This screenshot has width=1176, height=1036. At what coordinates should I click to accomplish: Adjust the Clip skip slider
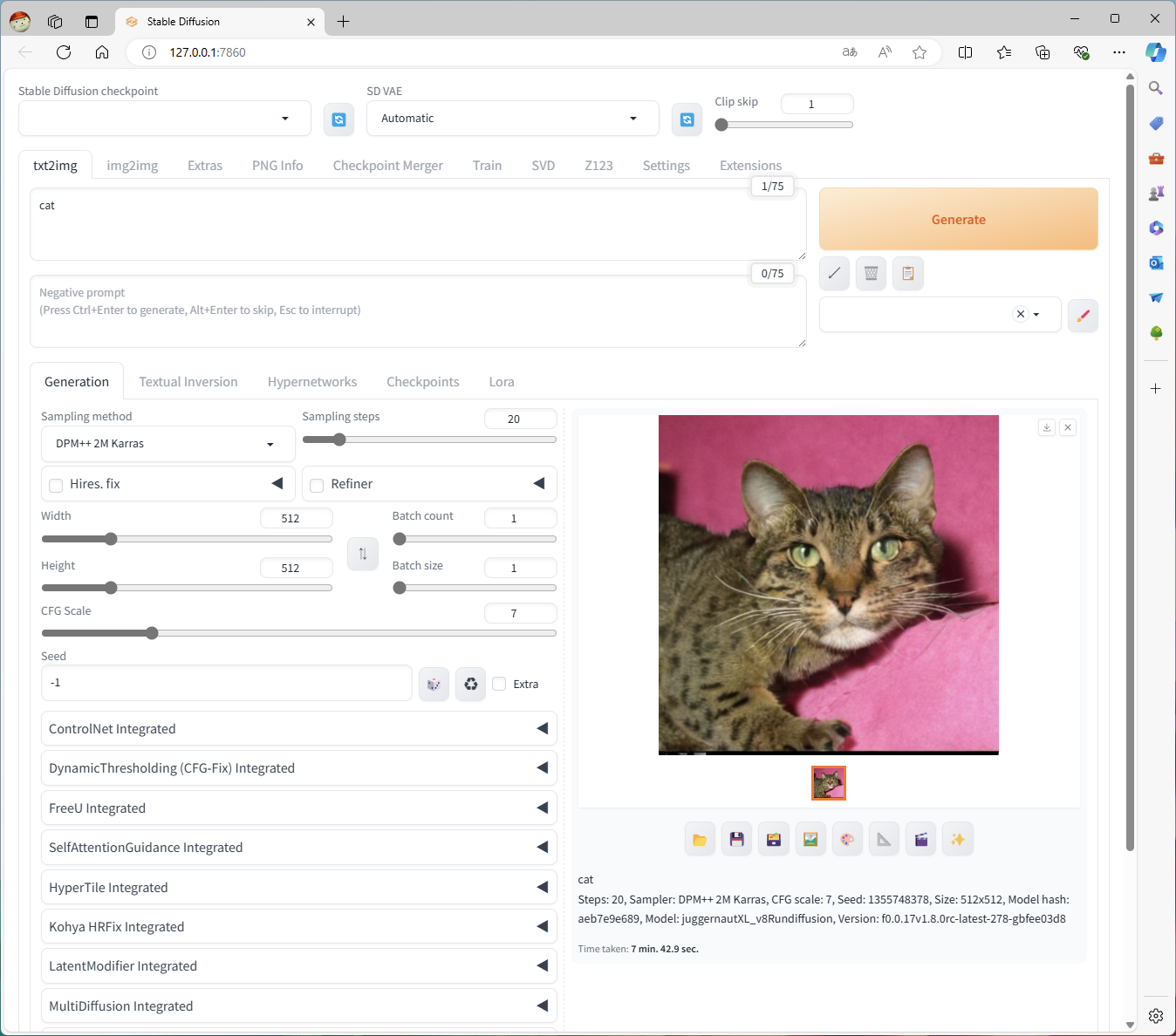[783, 125]
